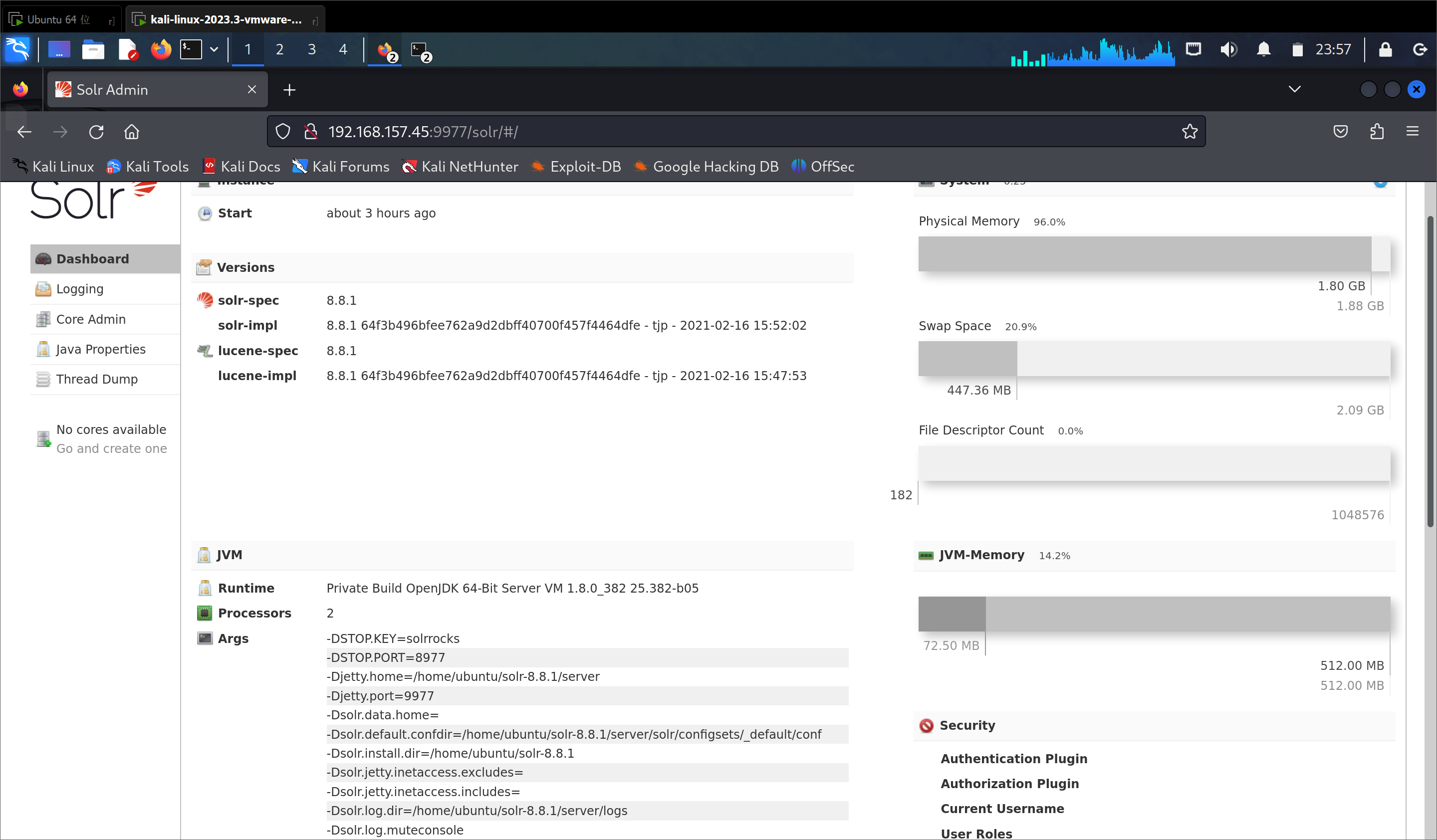The width and height of the screenshot is (1437, 840).
Task: Open Logging in the Solr sidebar
Action: pos(80,289)
